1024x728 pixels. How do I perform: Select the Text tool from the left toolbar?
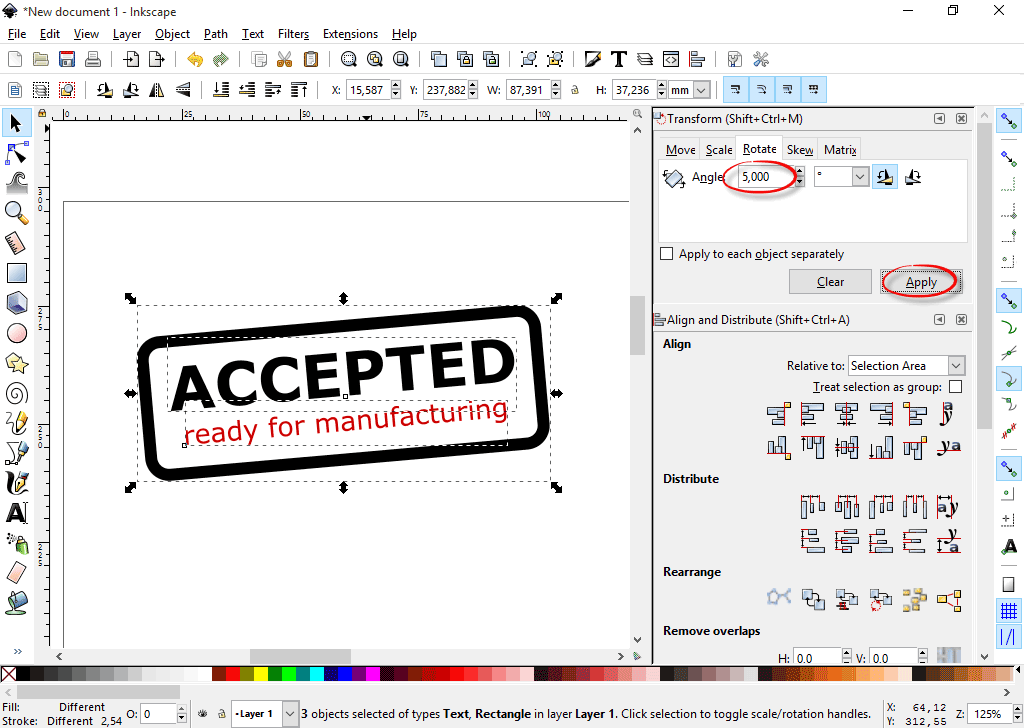click(15, 513)
